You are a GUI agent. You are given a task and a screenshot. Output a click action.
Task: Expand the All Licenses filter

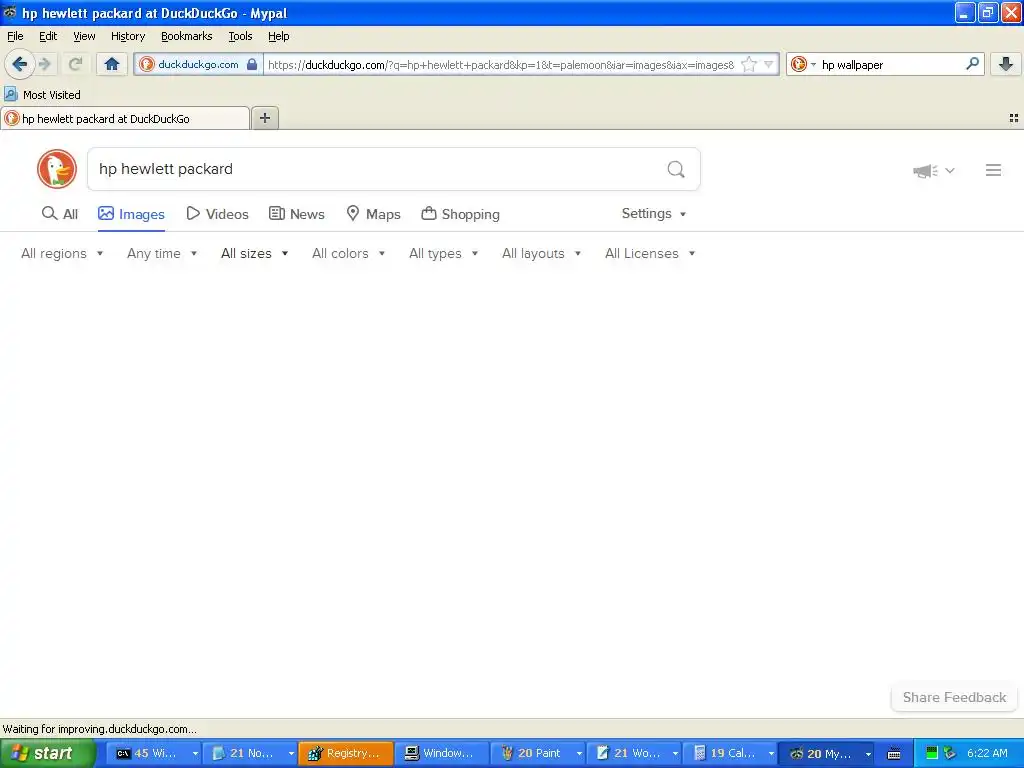pos(650,253)
